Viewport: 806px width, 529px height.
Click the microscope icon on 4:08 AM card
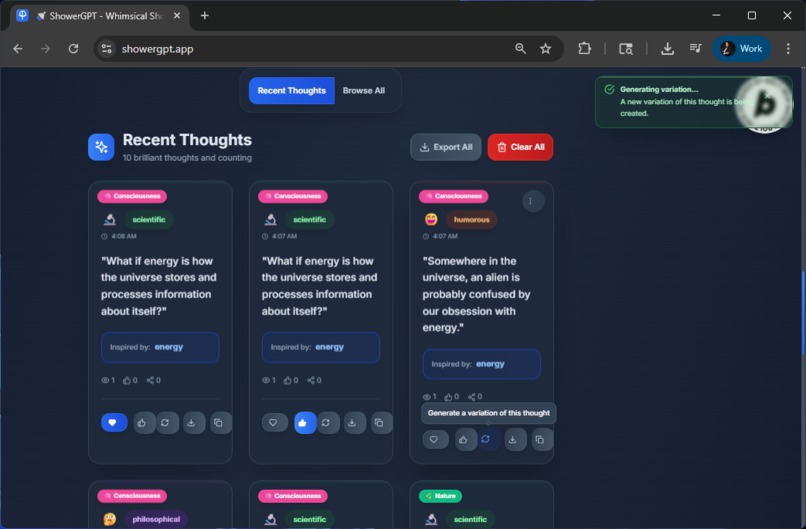(109, 220)
